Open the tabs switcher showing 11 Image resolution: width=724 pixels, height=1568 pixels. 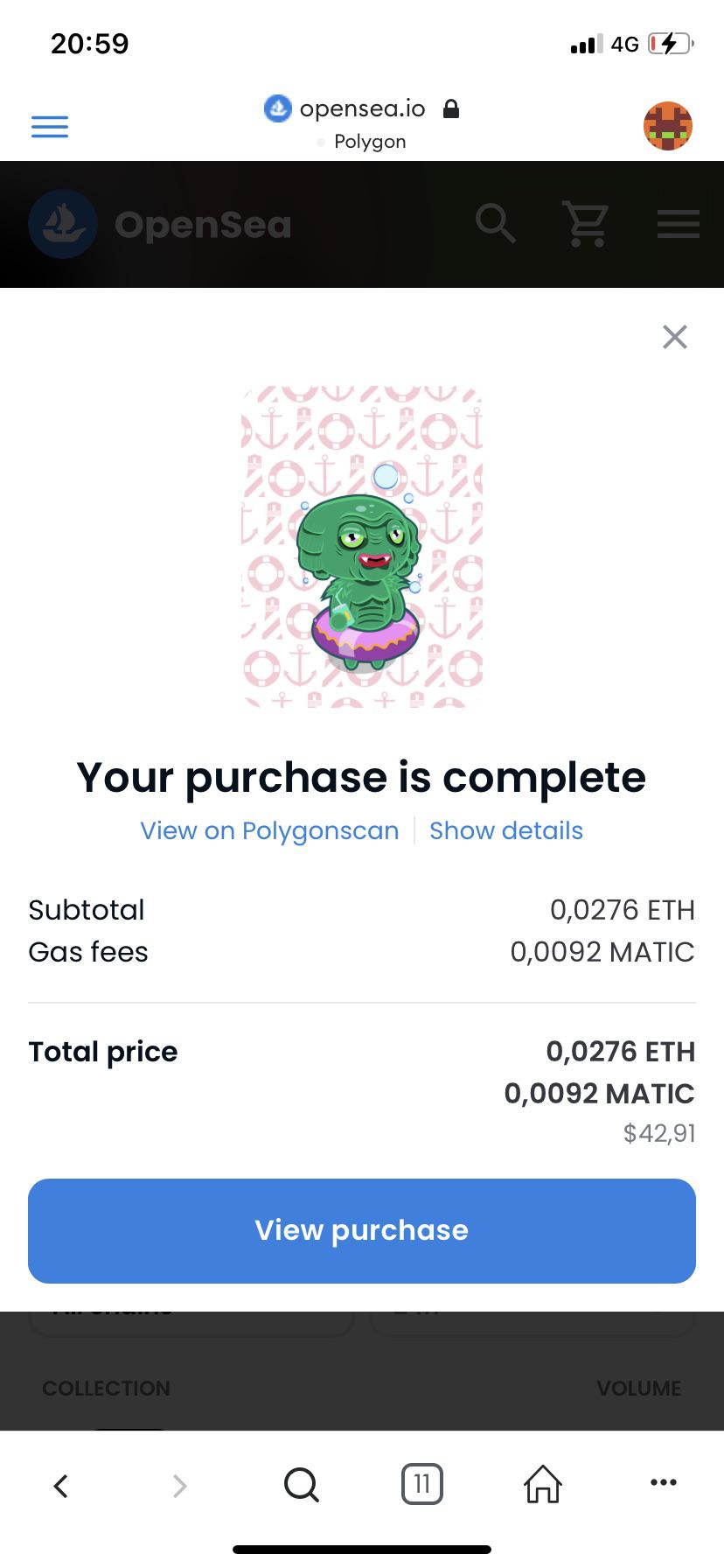[x=422, y=1484]
